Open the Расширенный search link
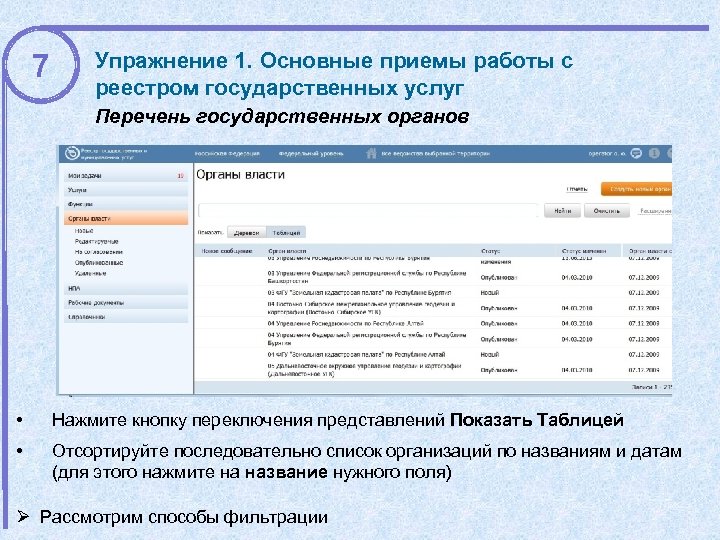 [656, 211]
